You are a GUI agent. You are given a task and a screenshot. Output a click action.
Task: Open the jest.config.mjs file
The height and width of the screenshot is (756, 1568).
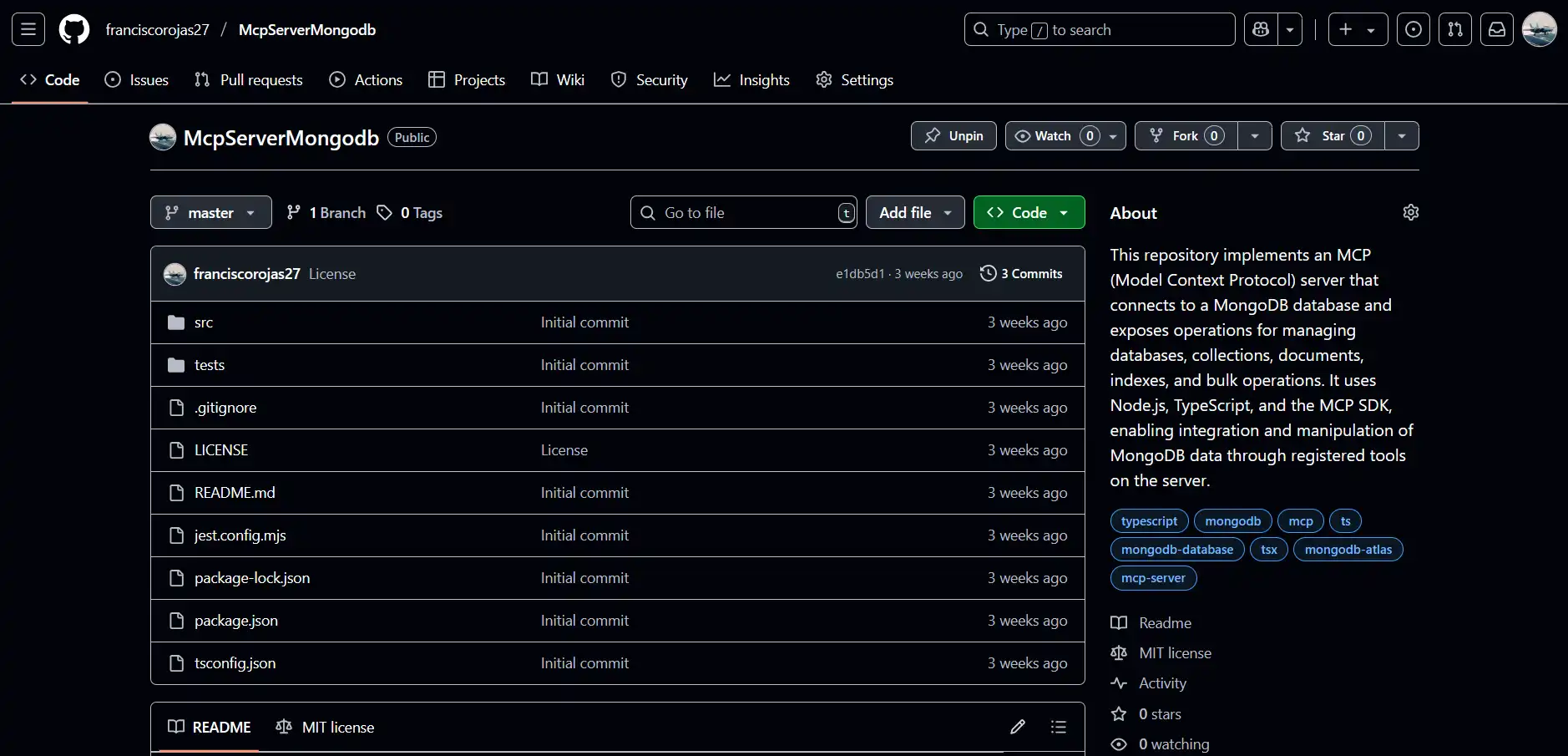240,535
